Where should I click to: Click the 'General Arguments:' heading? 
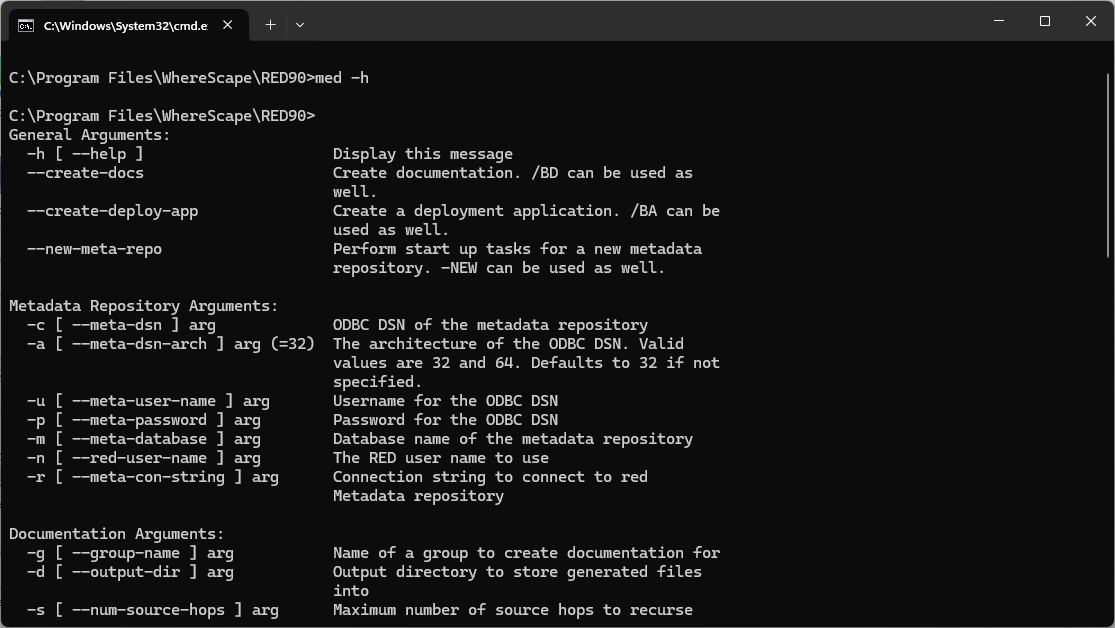click(x=90, y=135)
